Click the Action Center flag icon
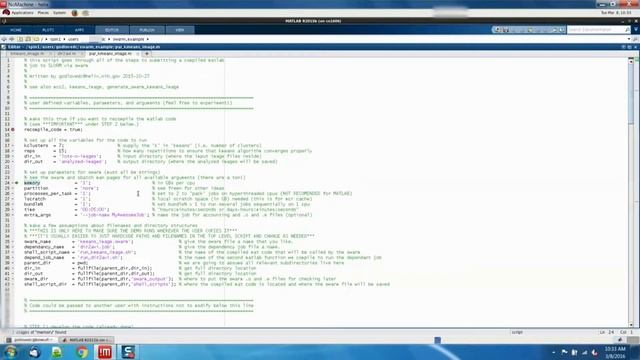The width and height of the screenshot is (640, 360). [564, 352]
